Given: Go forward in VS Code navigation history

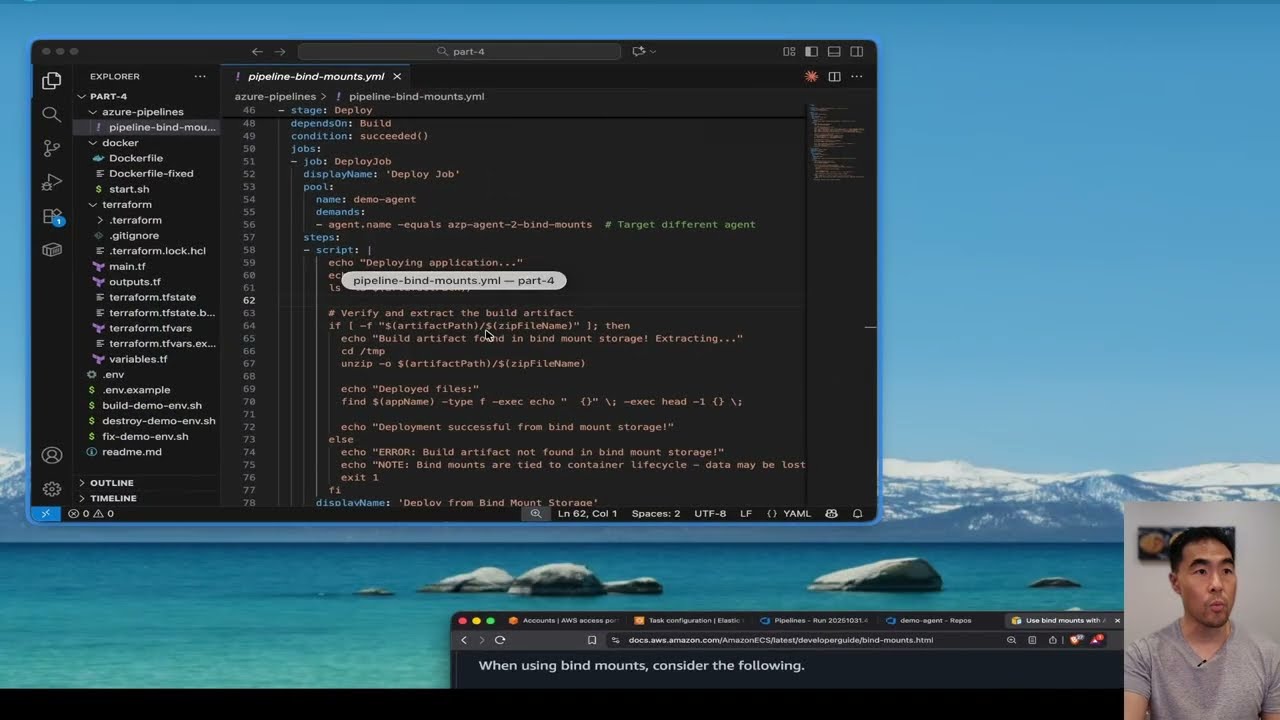Looking at the screenshot, I should coord(280,51).
